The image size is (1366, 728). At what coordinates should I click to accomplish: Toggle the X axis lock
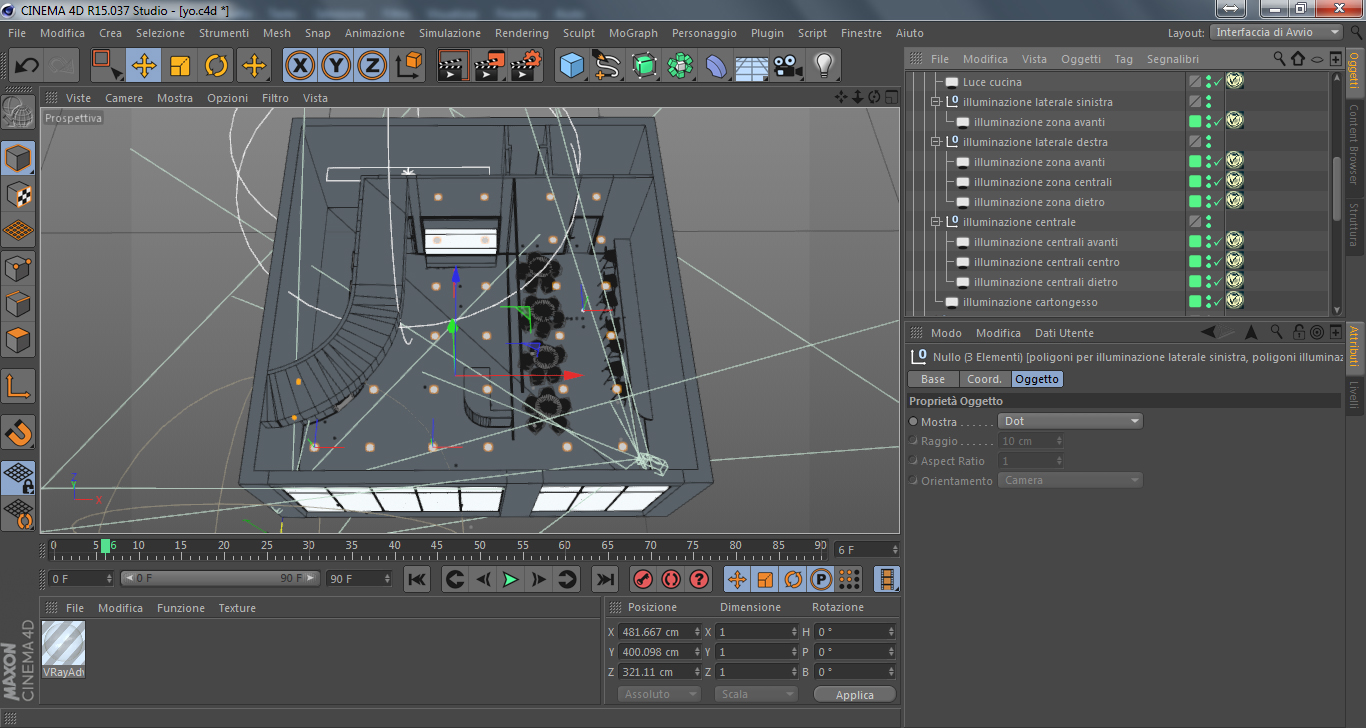(300, 66)
